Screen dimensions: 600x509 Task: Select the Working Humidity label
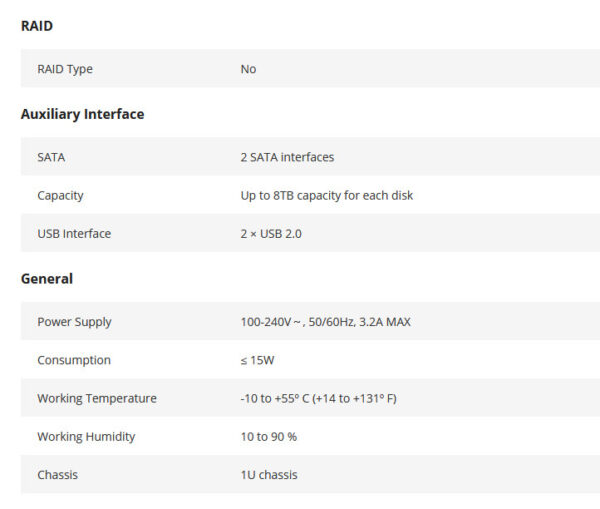(86, 437)
